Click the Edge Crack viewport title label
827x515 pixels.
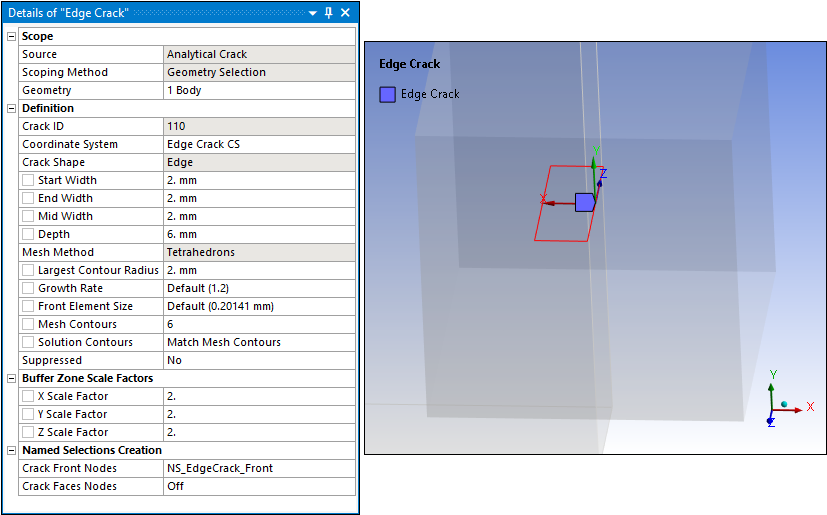coord(409,64)
